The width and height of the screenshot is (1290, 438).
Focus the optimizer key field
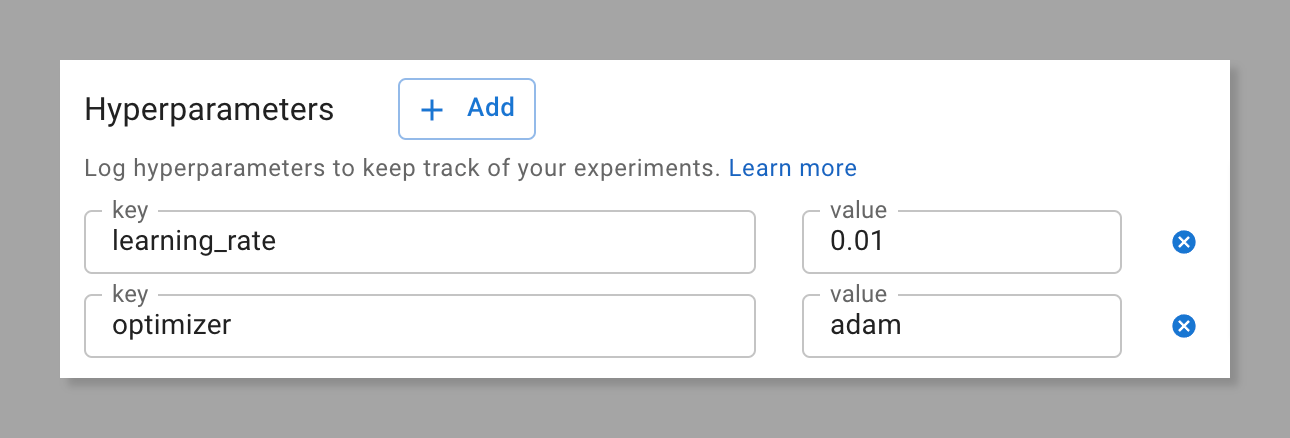coord(419,326)
